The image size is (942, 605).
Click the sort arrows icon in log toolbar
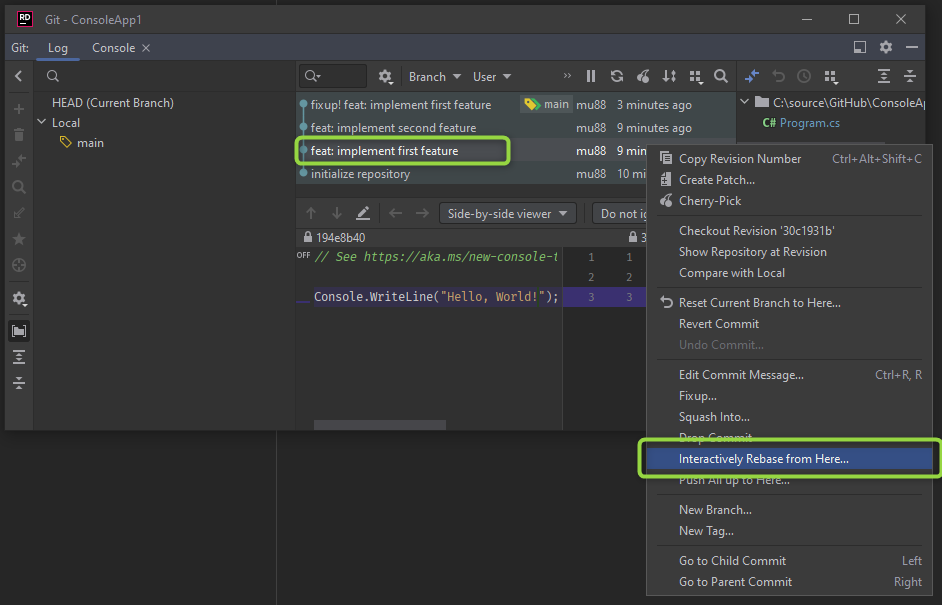tap(669, 76)
